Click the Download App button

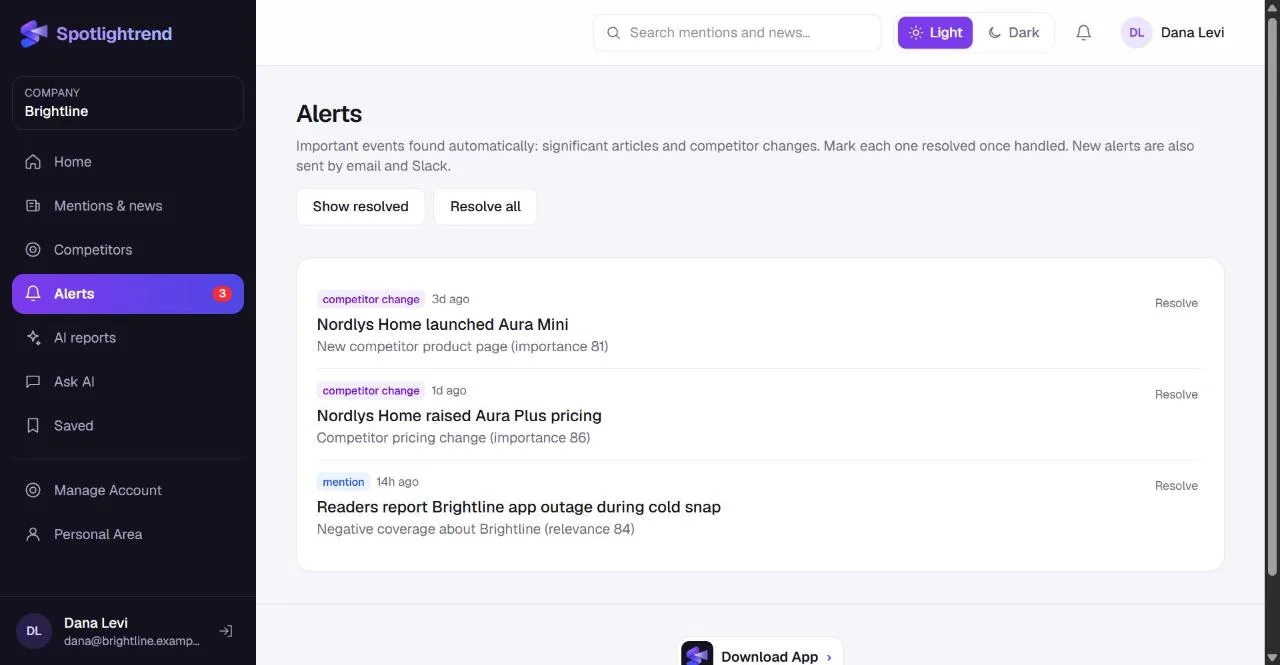click(x=760, y=652)
